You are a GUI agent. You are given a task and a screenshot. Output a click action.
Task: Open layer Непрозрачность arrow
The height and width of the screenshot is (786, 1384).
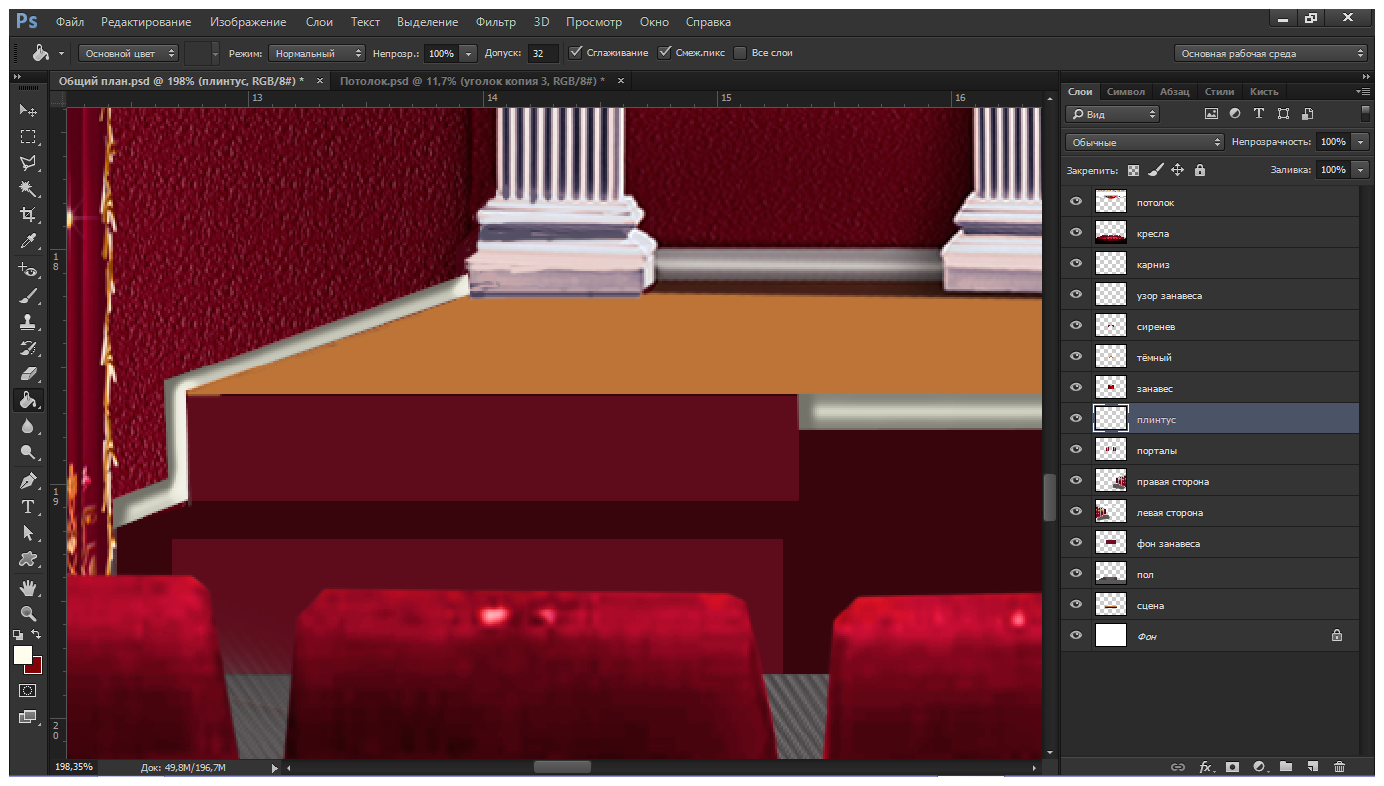[1360, 142]
